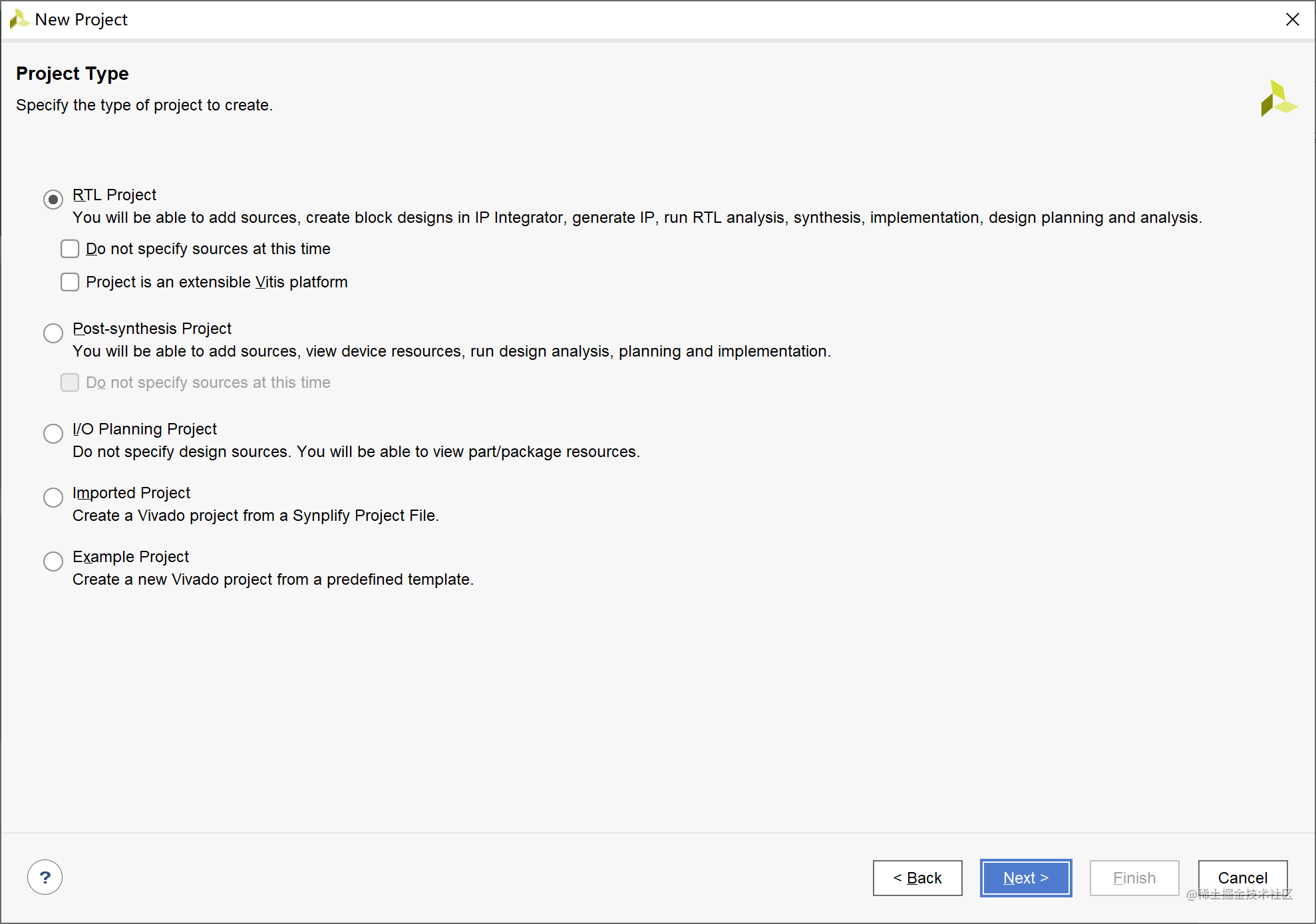Screen dimensions: 1316x924
Task: Check 'Project is an extensible Vitis platform'
Action: pyautogui.click(x=70, y=282)
